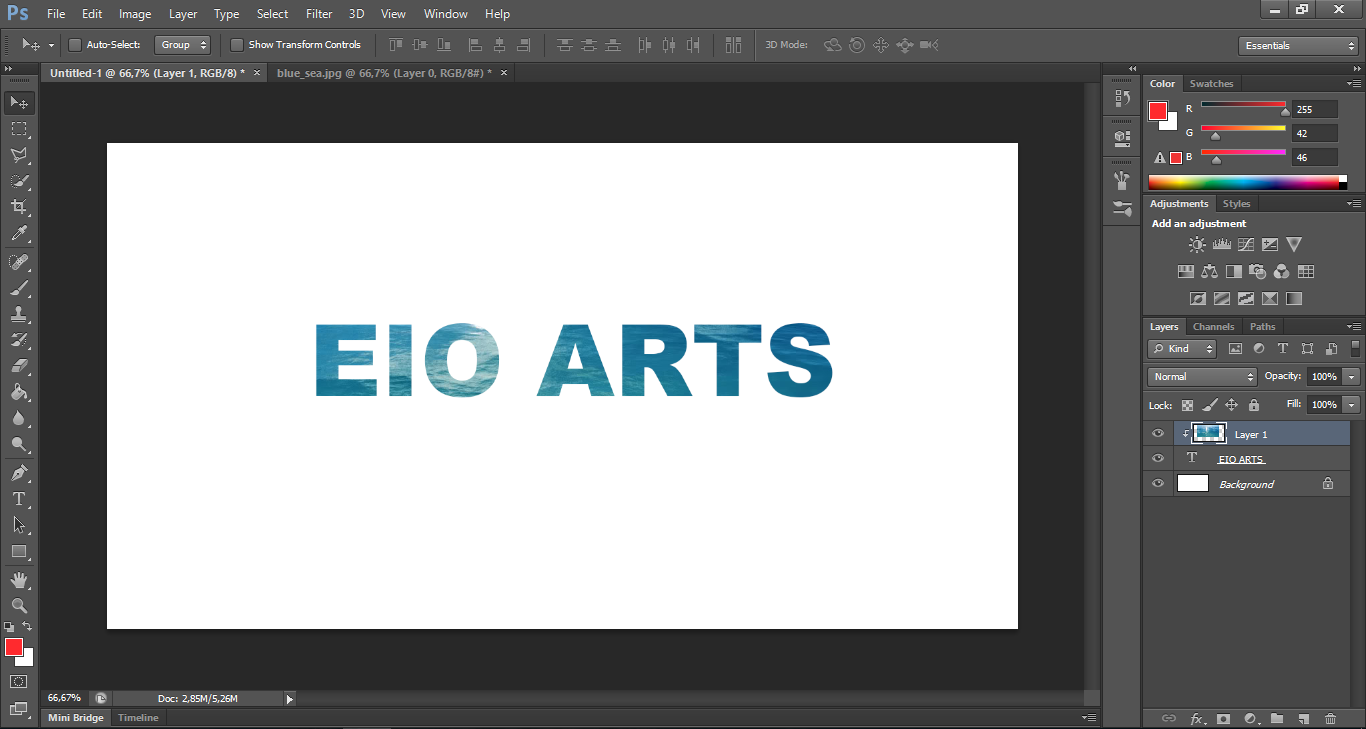Screen dimensions: 1366x729
Task: Add a Color Balance adjustment
Action: pyautogui.click(x=1209, y=271)
